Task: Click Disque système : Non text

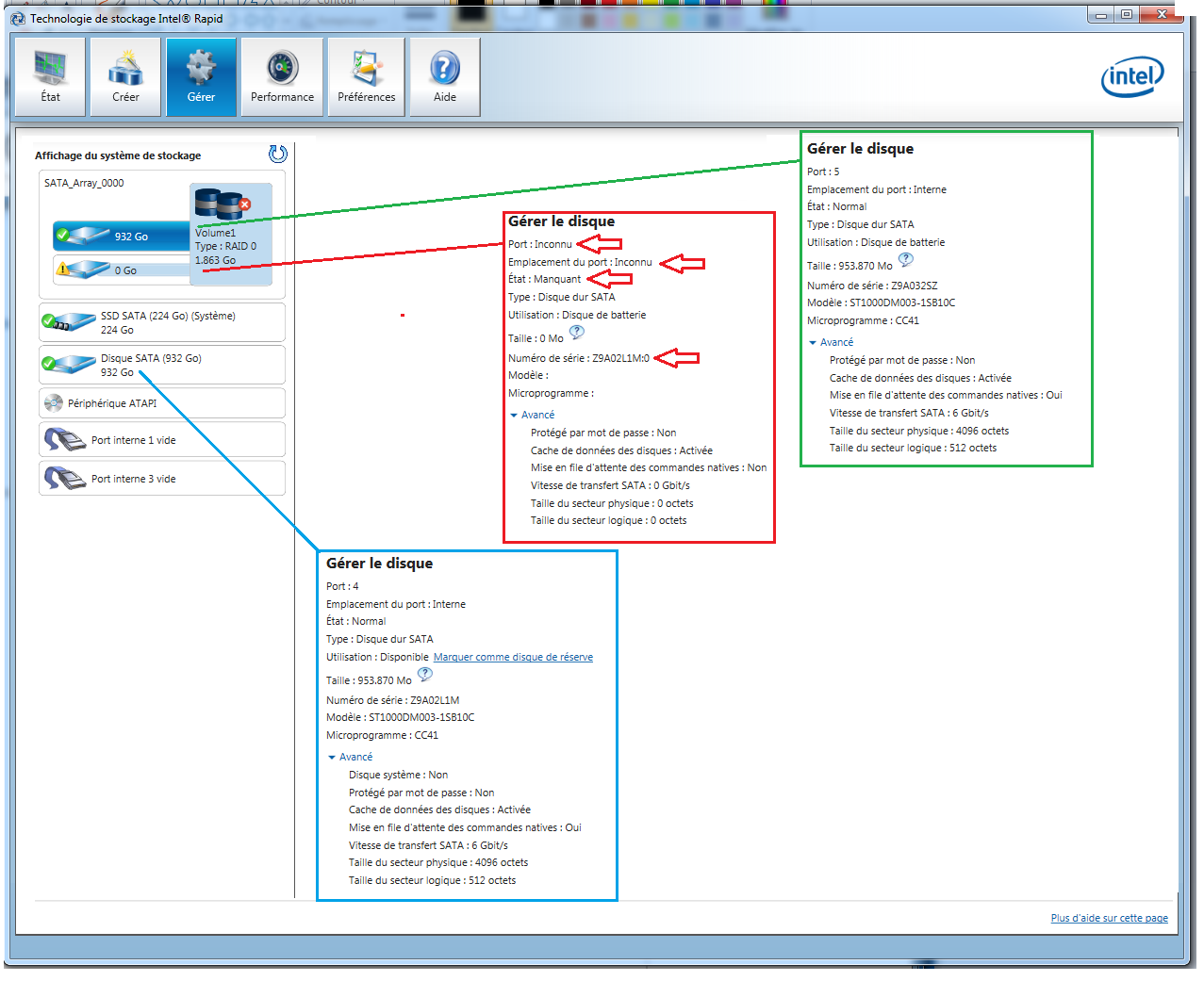Action: click(x=398, y=775)
